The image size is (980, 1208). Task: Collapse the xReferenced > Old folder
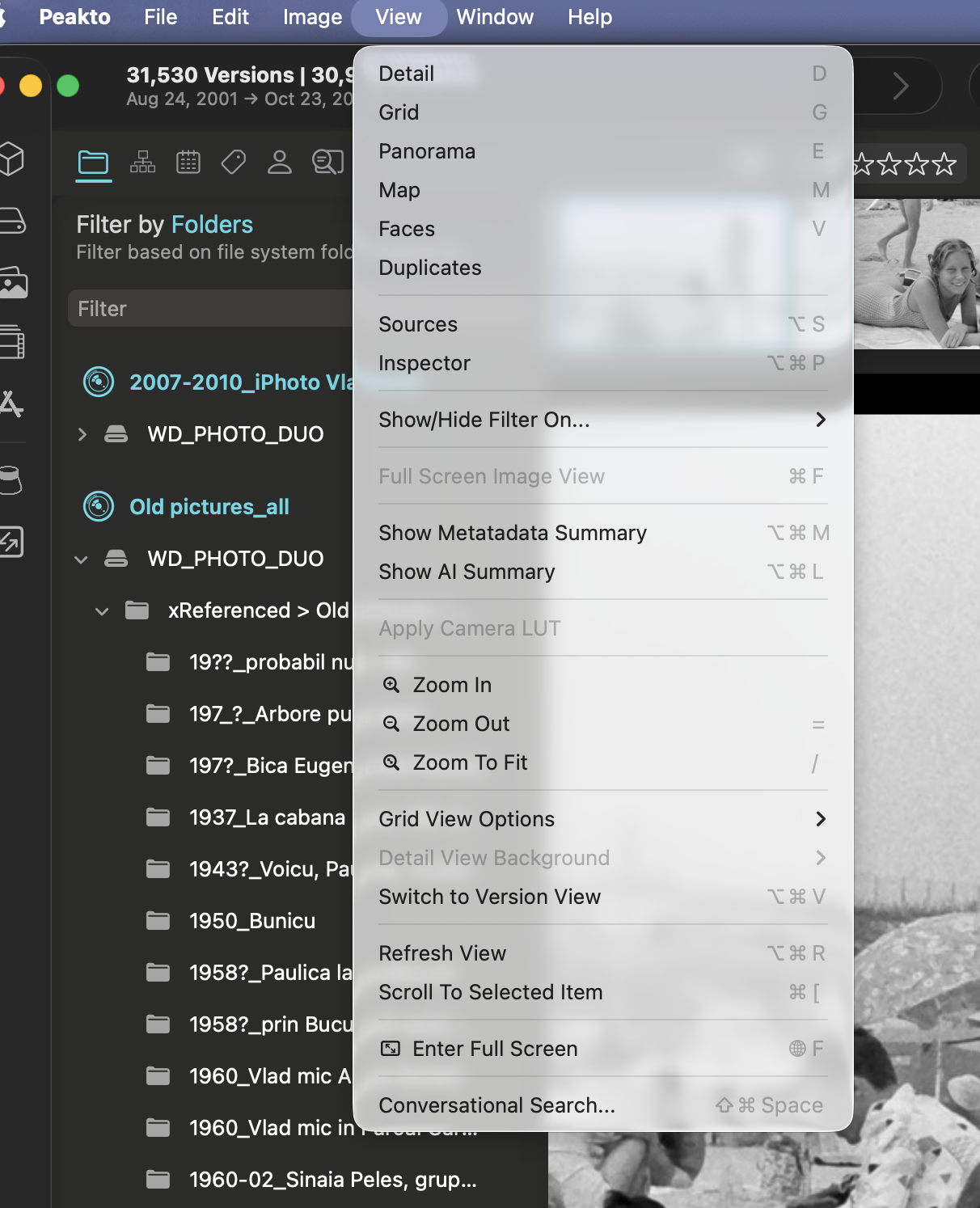click(102, 610)
